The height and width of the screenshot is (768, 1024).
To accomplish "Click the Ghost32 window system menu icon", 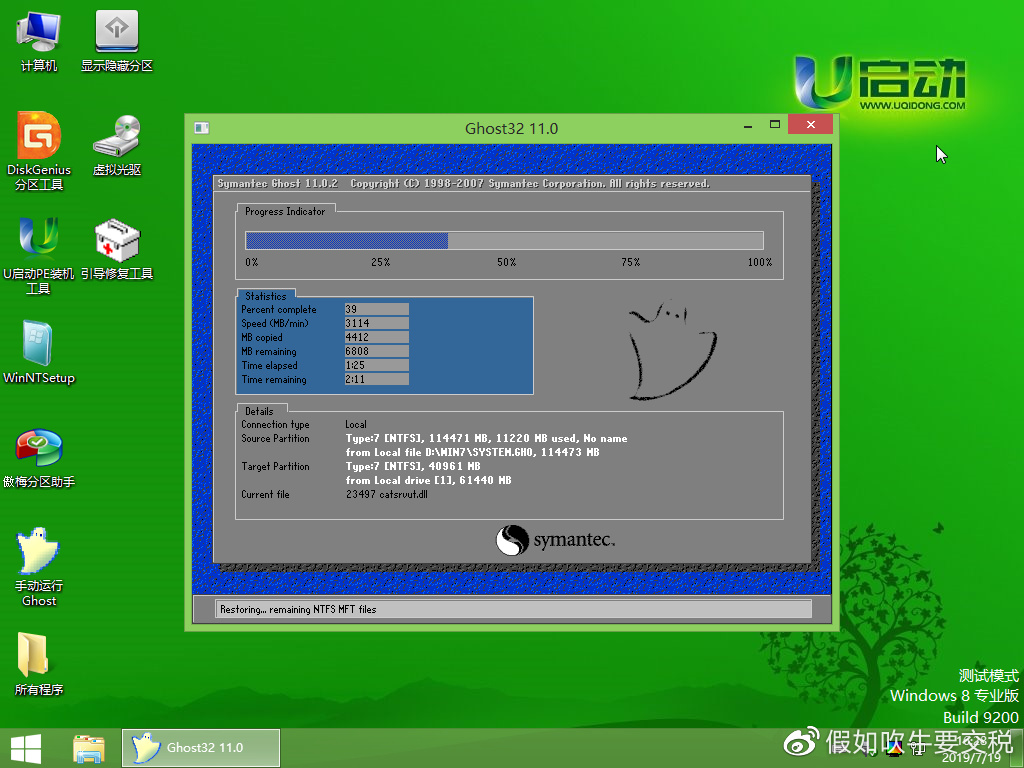I will point(202,128).
